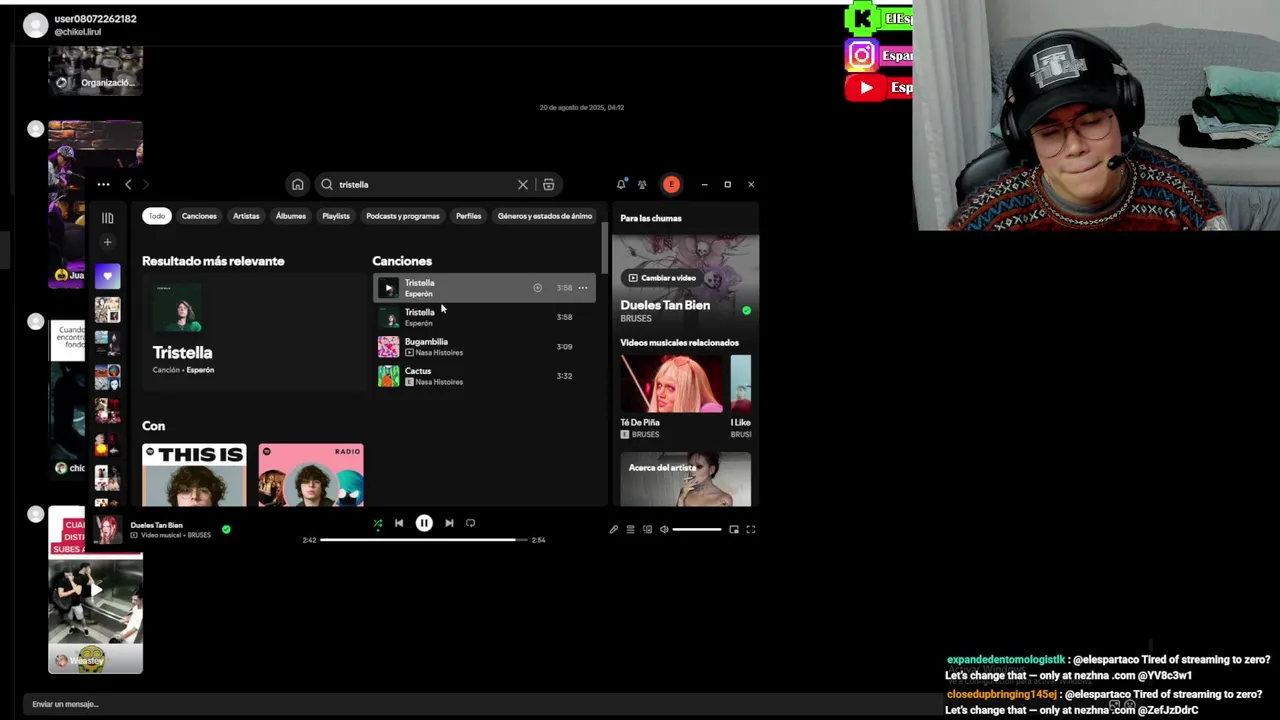Click 'Esperón' artist link in top result

click(x=200, y=370)
